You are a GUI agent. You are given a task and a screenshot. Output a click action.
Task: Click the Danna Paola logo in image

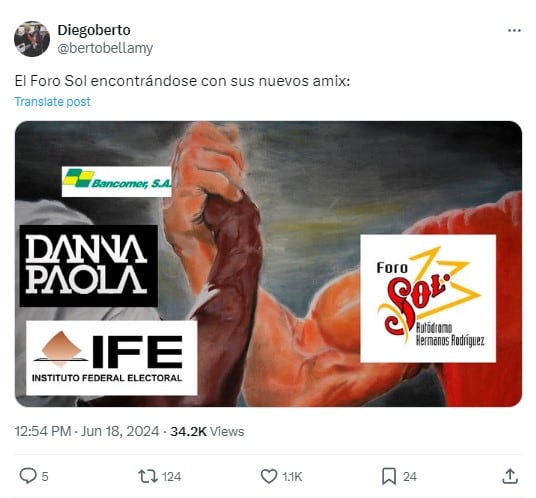pyautogui.click(x=89, y=266)
